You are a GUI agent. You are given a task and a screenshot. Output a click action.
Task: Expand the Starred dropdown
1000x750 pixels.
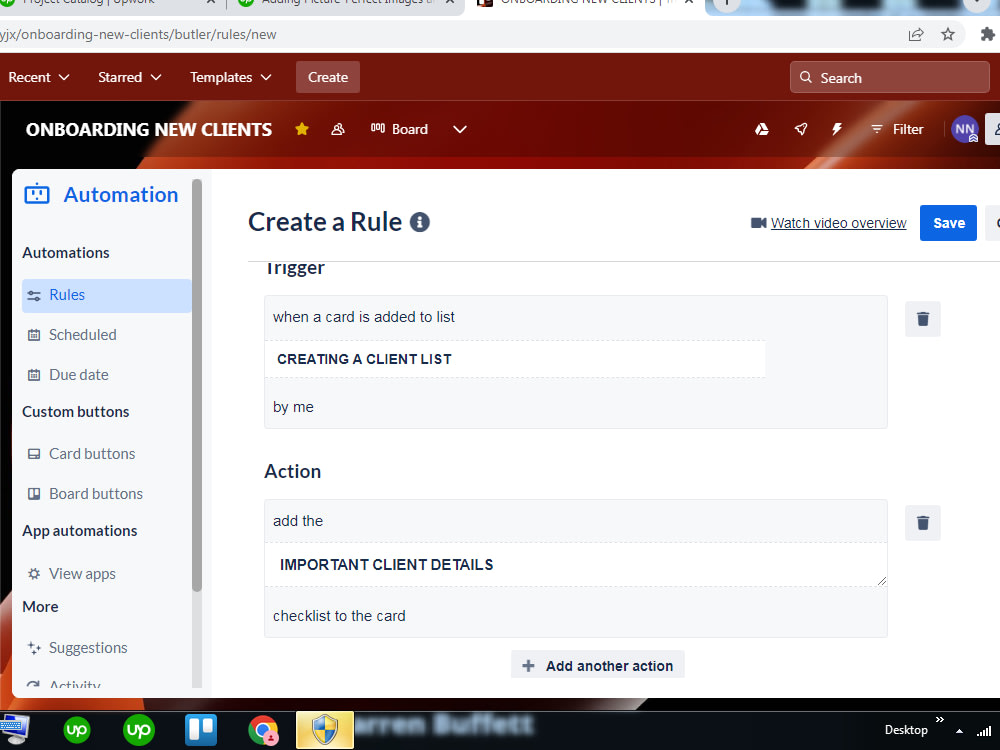(129, 77)
